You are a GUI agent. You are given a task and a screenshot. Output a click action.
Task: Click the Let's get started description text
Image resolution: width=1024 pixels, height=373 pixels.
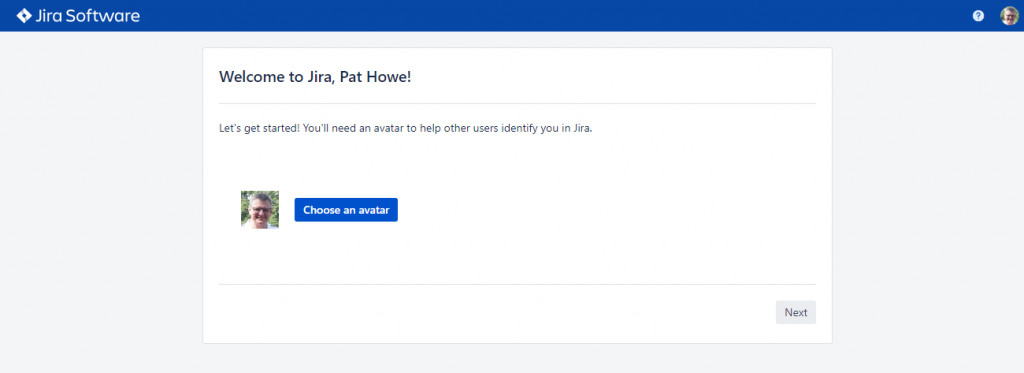(x=405, y=128)
